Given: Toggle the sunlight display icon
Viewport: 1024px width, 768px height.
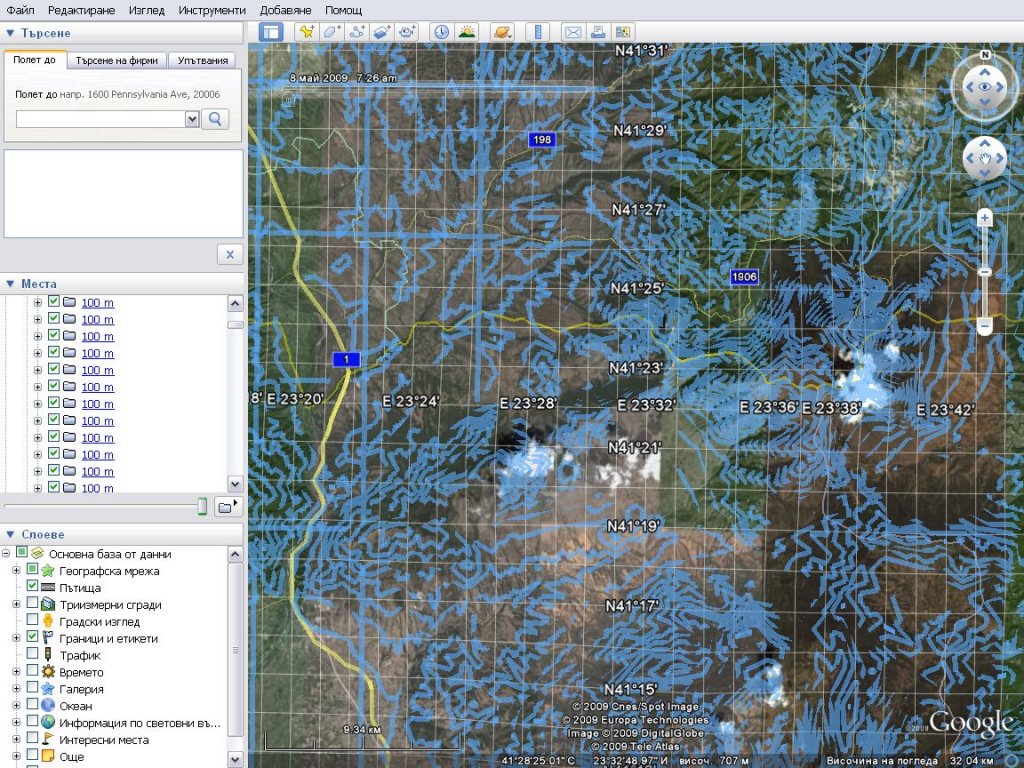Looking at the screenshot, I should coord(466,32).
